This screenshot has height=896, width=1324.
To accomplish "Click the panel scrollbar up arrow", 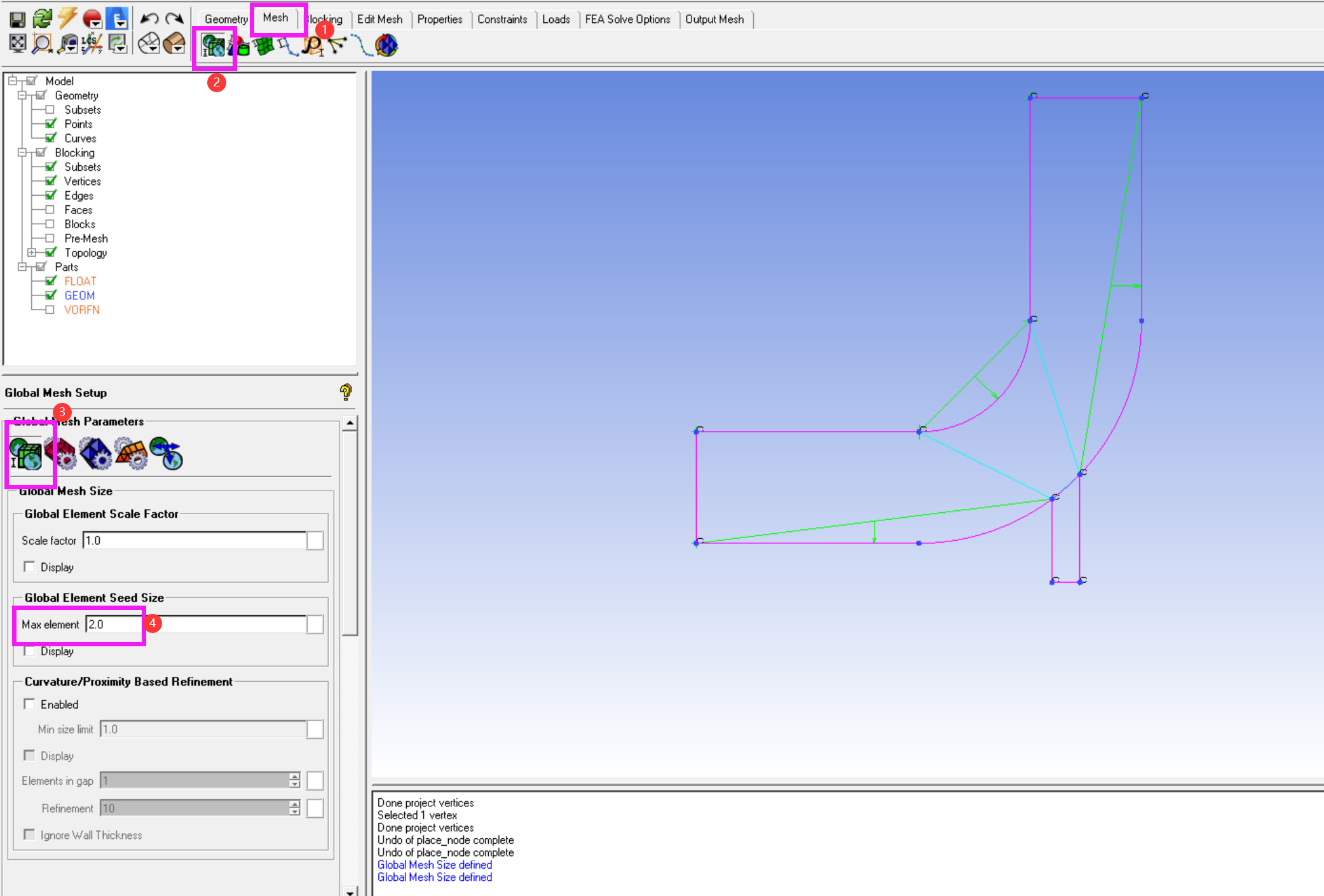I will click(x=350, y=423).
